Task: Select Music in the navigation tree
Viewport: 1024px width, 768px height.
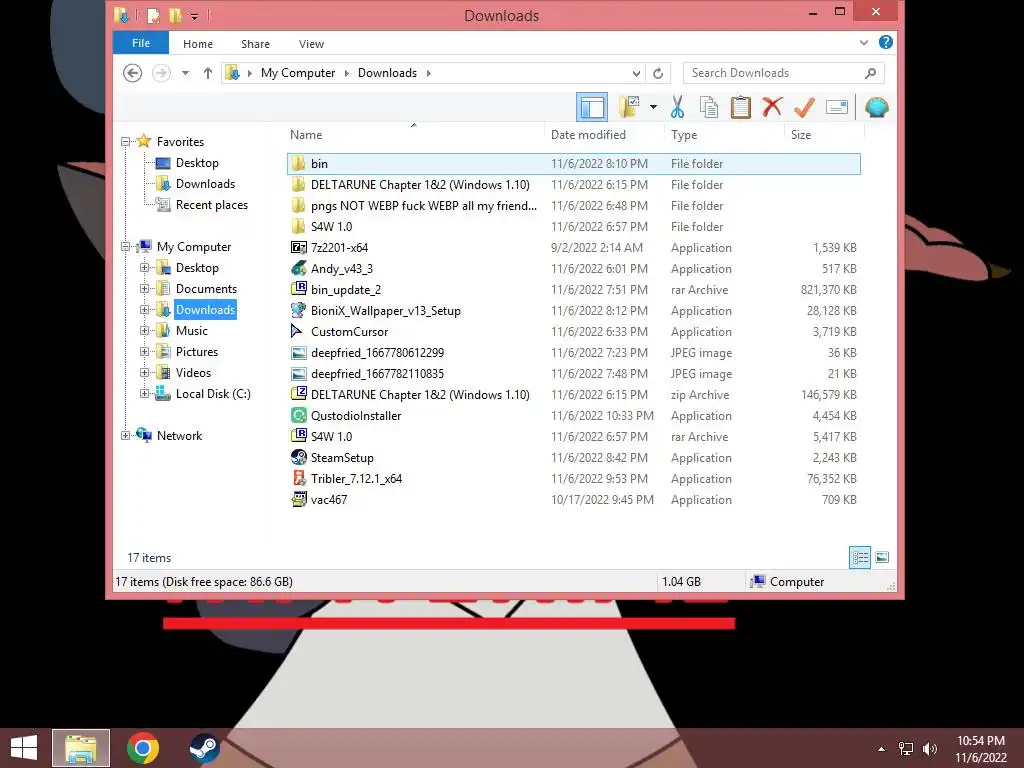Action: [191, 331]
